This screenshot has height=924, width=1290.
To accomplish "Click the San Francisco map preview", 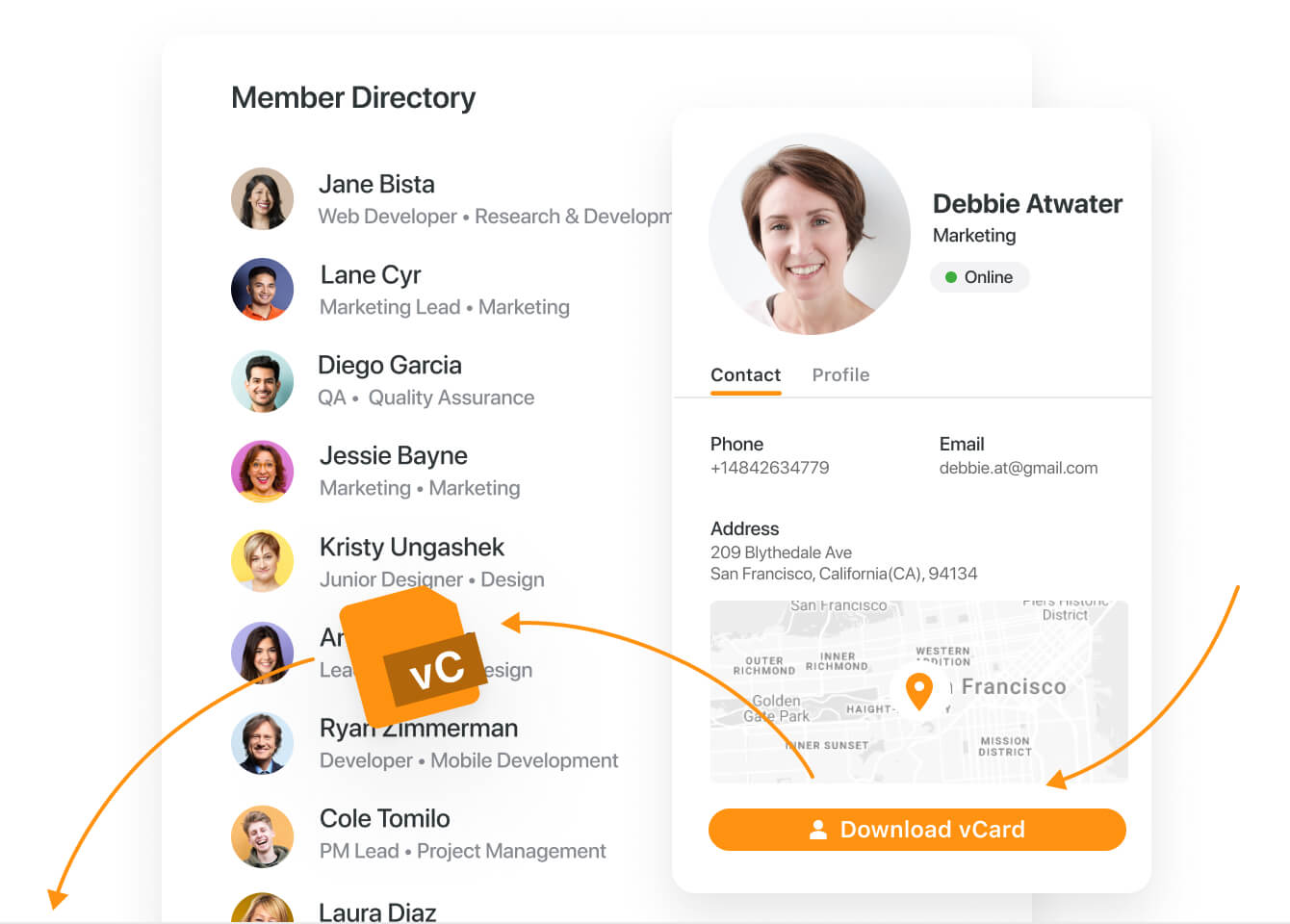I will 919,691.
